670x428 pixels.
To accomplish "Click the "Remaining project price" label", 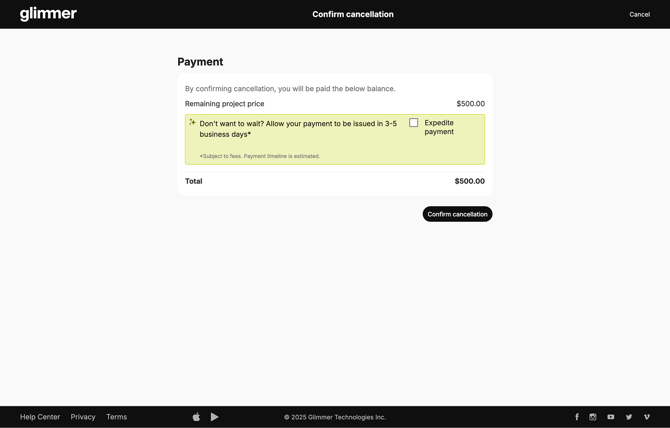I will [x=225, y=104].
